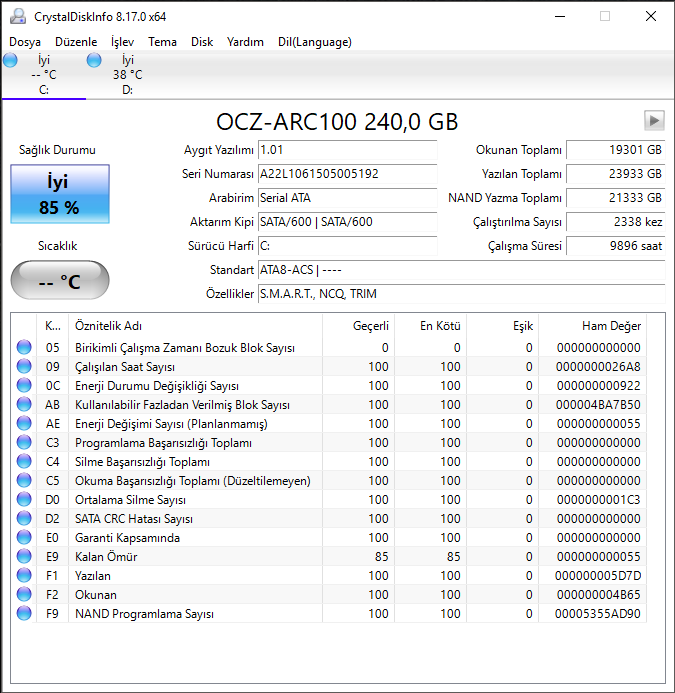Click the İyi 85 % health status button
This screenshot has width=675, height=693.
60,194
